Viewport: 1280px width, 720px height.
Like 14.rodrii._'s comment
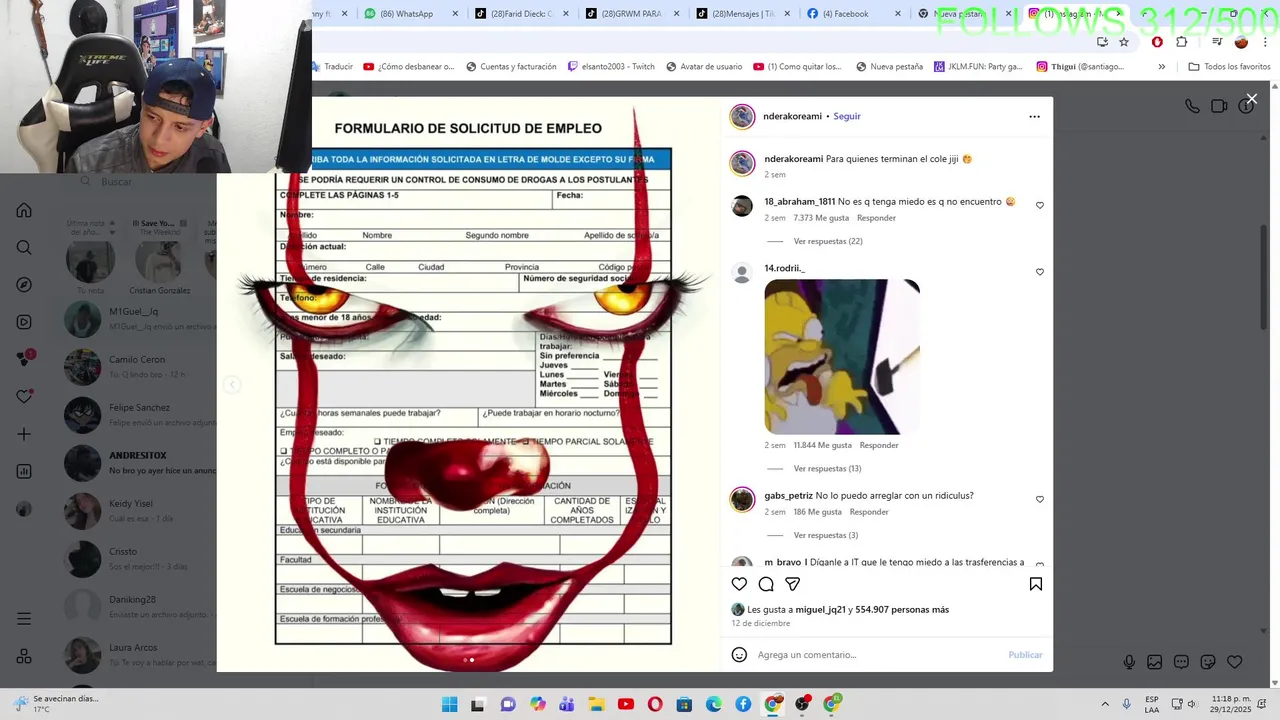[1040, 272]
